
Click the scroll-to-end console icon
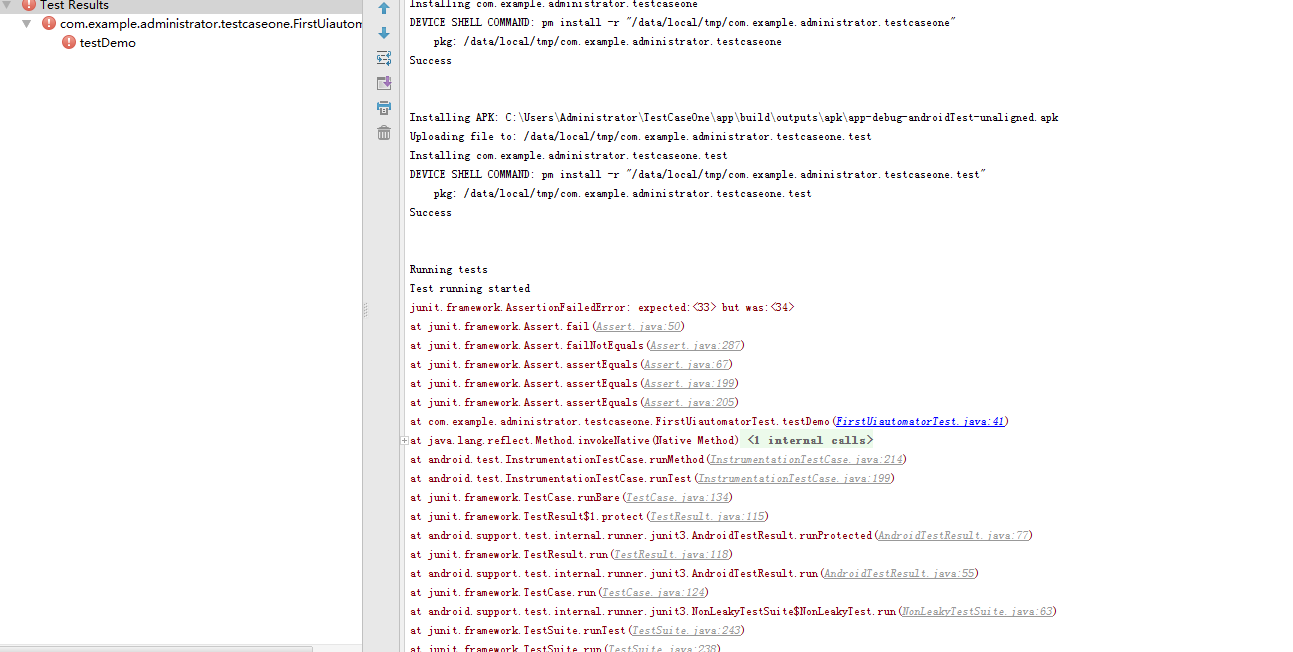point(384,83)
